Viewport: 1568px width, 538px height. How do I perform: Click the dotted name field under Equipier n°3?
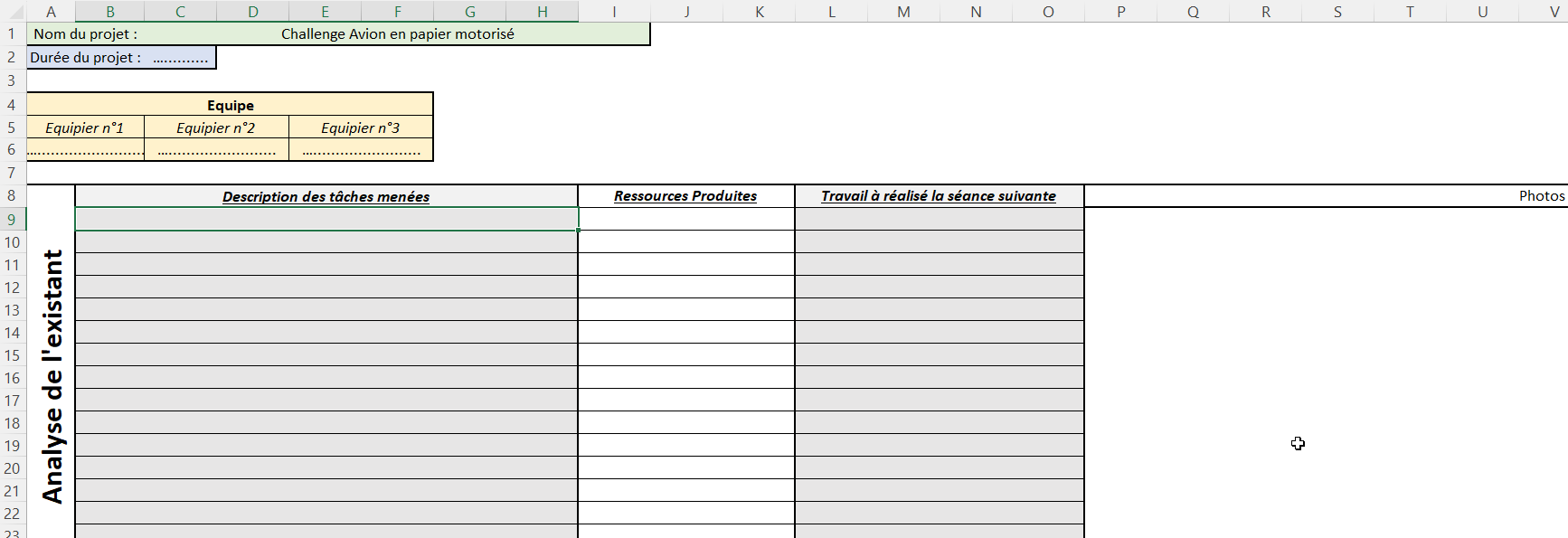(361, 150)
